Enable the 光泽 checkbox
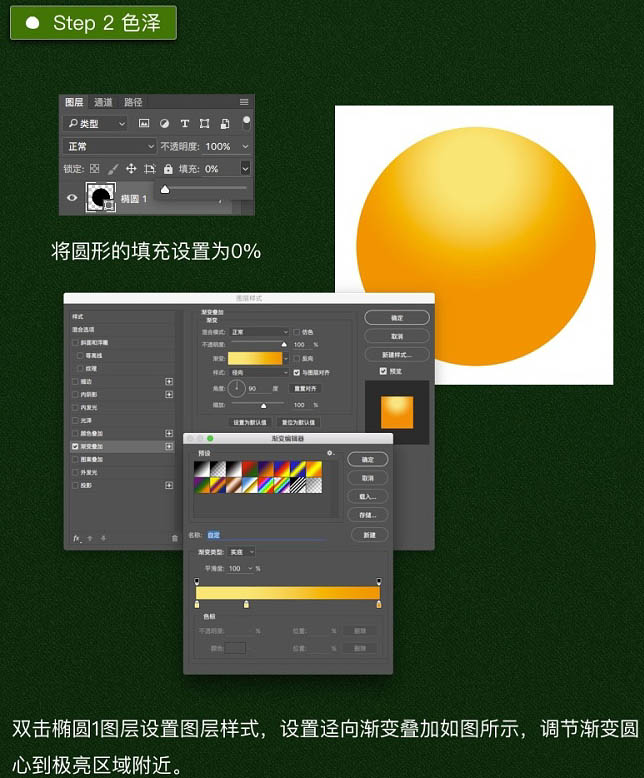 pos(75,420)
